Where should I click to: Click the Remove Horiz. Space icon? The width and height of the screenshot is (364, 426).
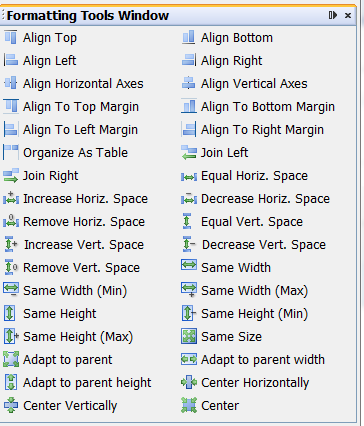[x=11, y=221]
